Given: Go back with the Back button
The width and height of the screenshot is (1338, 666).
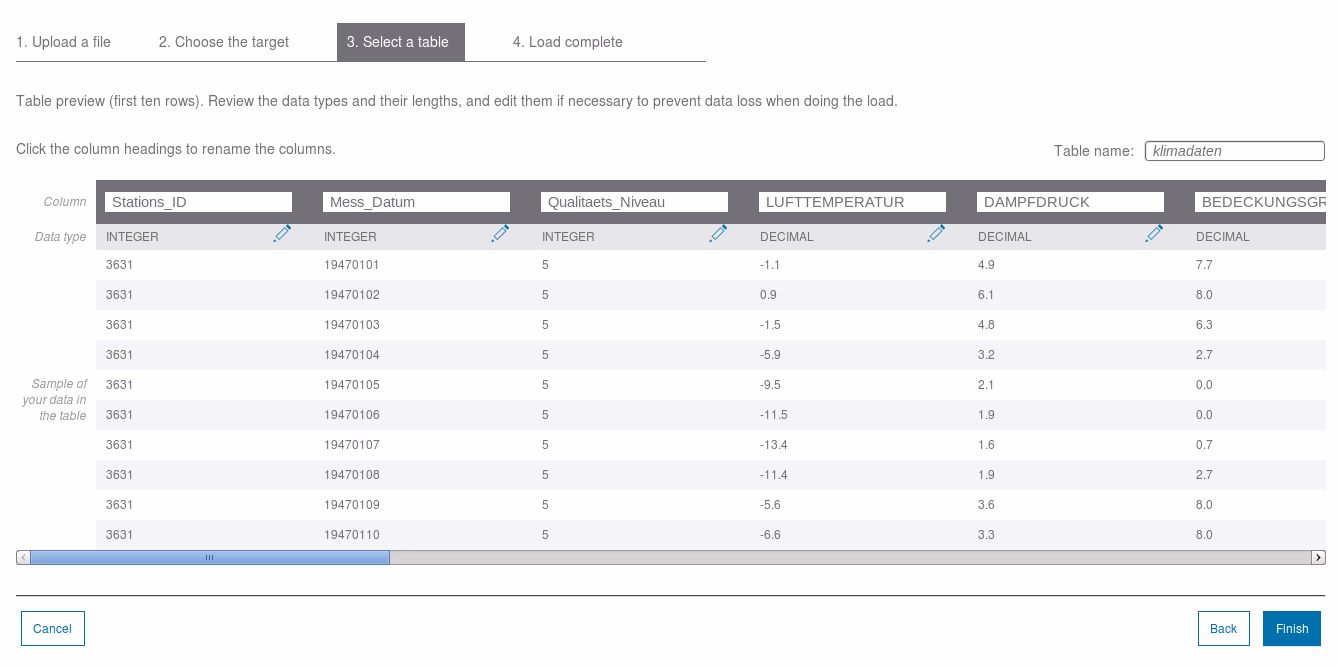Looking at the screenshot, I should click(x=1223, y=629).
